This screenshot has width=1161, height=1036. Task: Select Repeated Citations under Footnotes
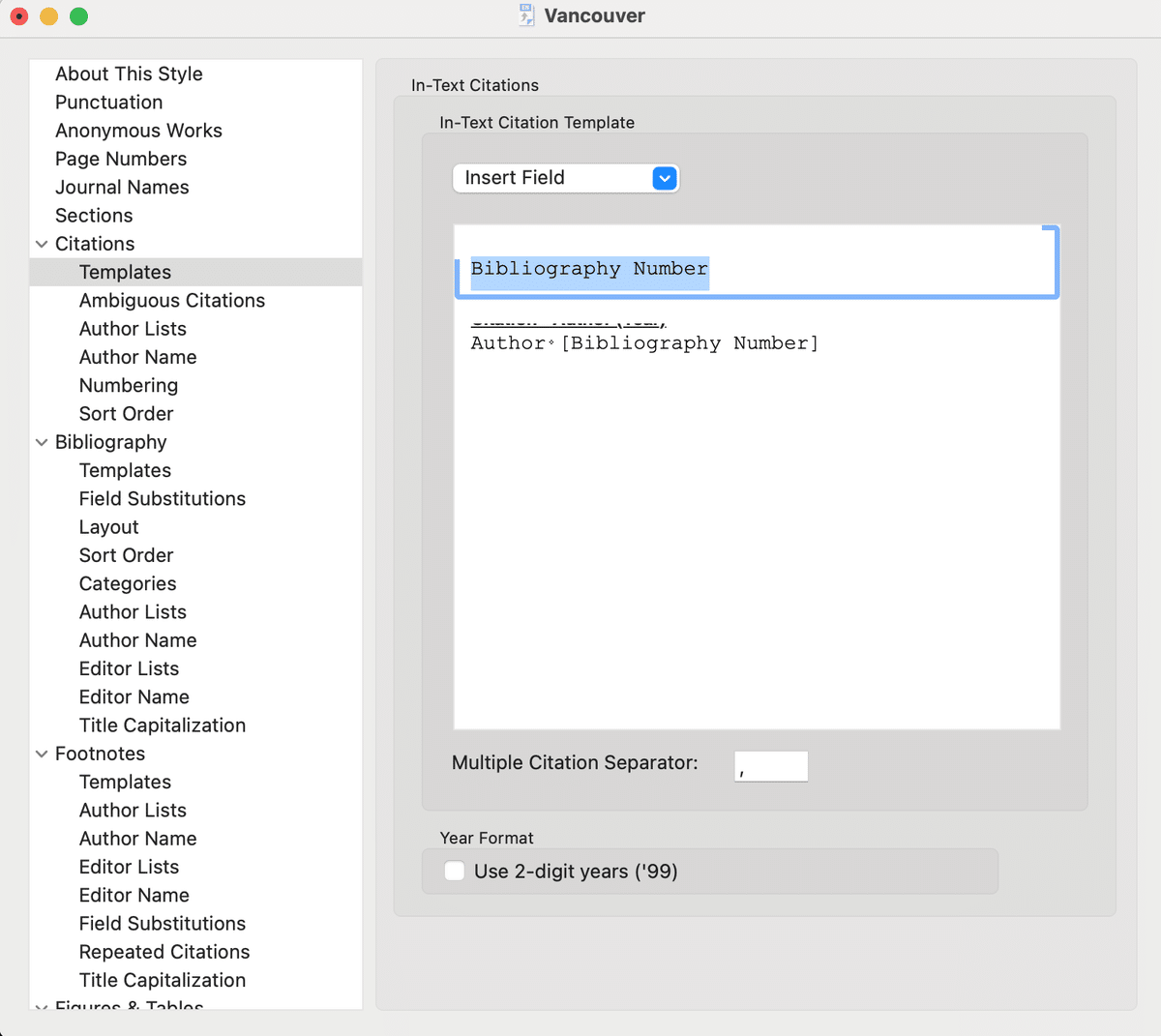164,952
